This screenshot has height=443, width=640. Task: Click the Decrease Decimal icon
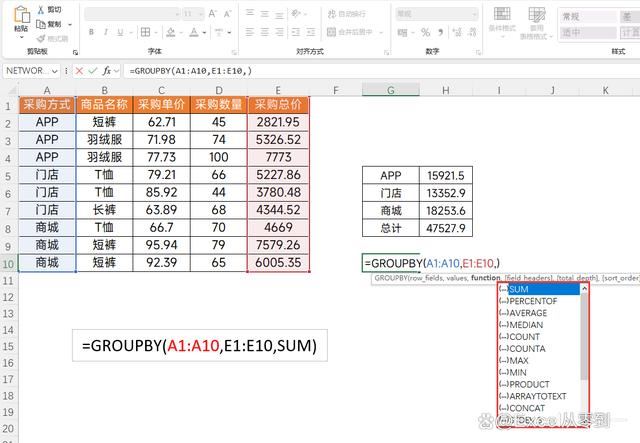tap(472, 32)
